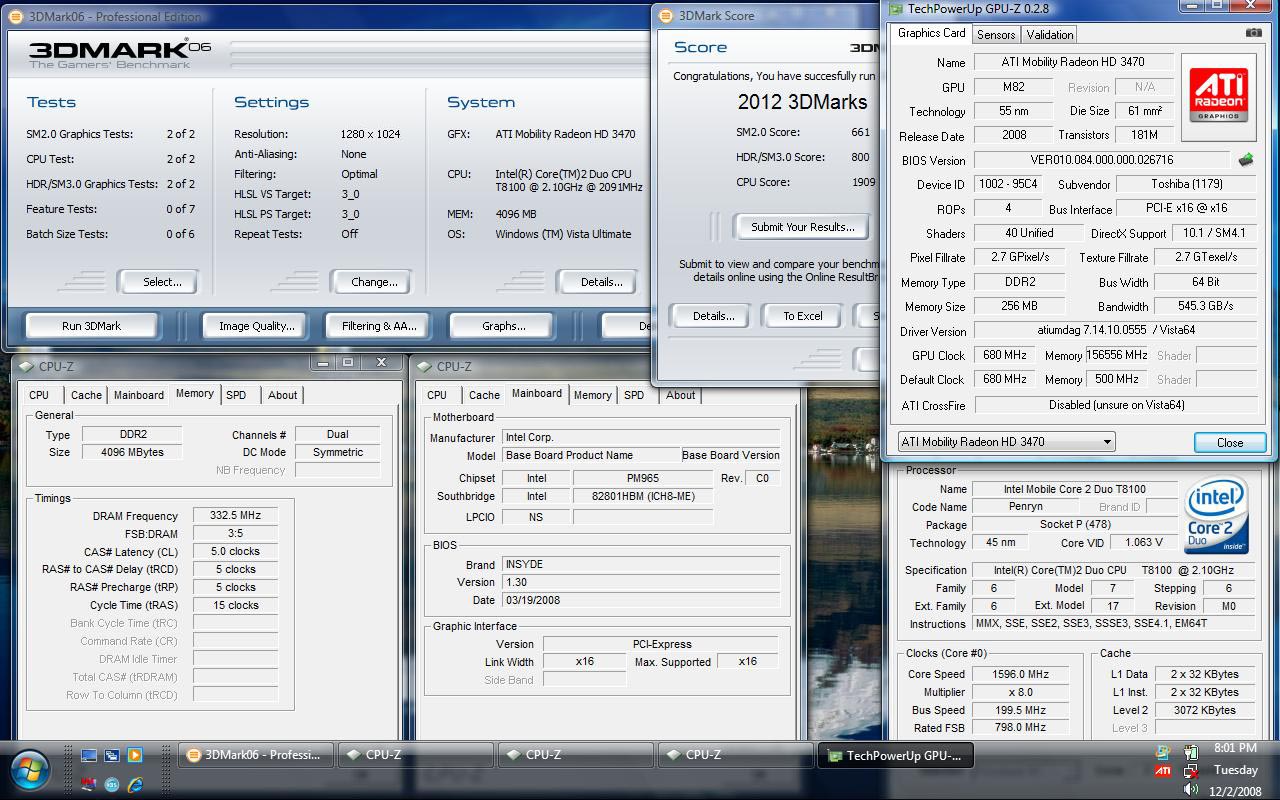Open the CPU tab in CPU-Z Memory window
1280x800 pixels.
(x=39, y=395)
